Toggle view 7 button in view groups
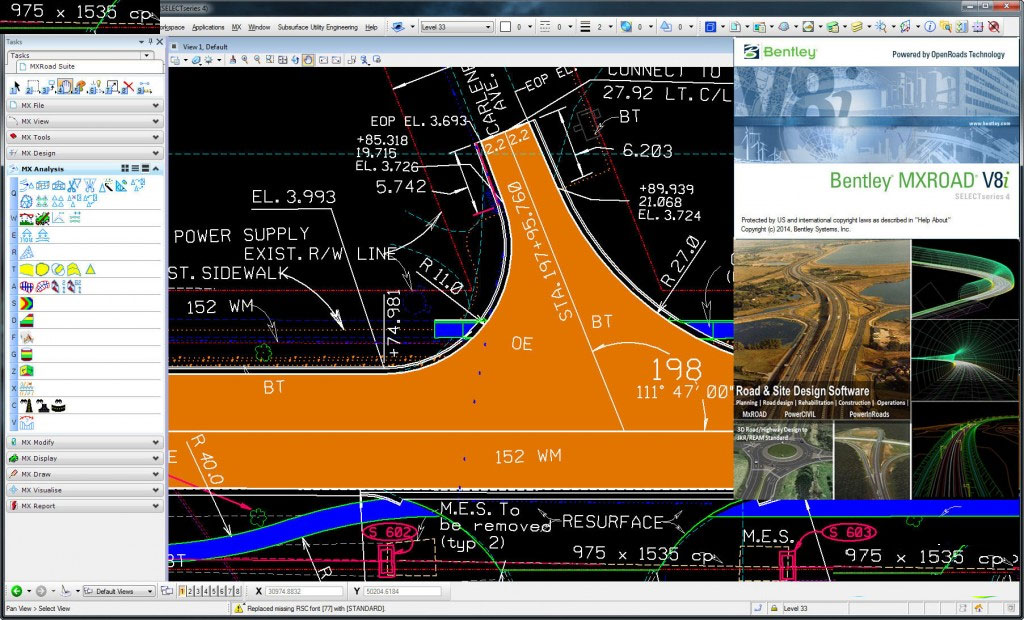This screenshot has height=620, width=1024. coord(230,591)
